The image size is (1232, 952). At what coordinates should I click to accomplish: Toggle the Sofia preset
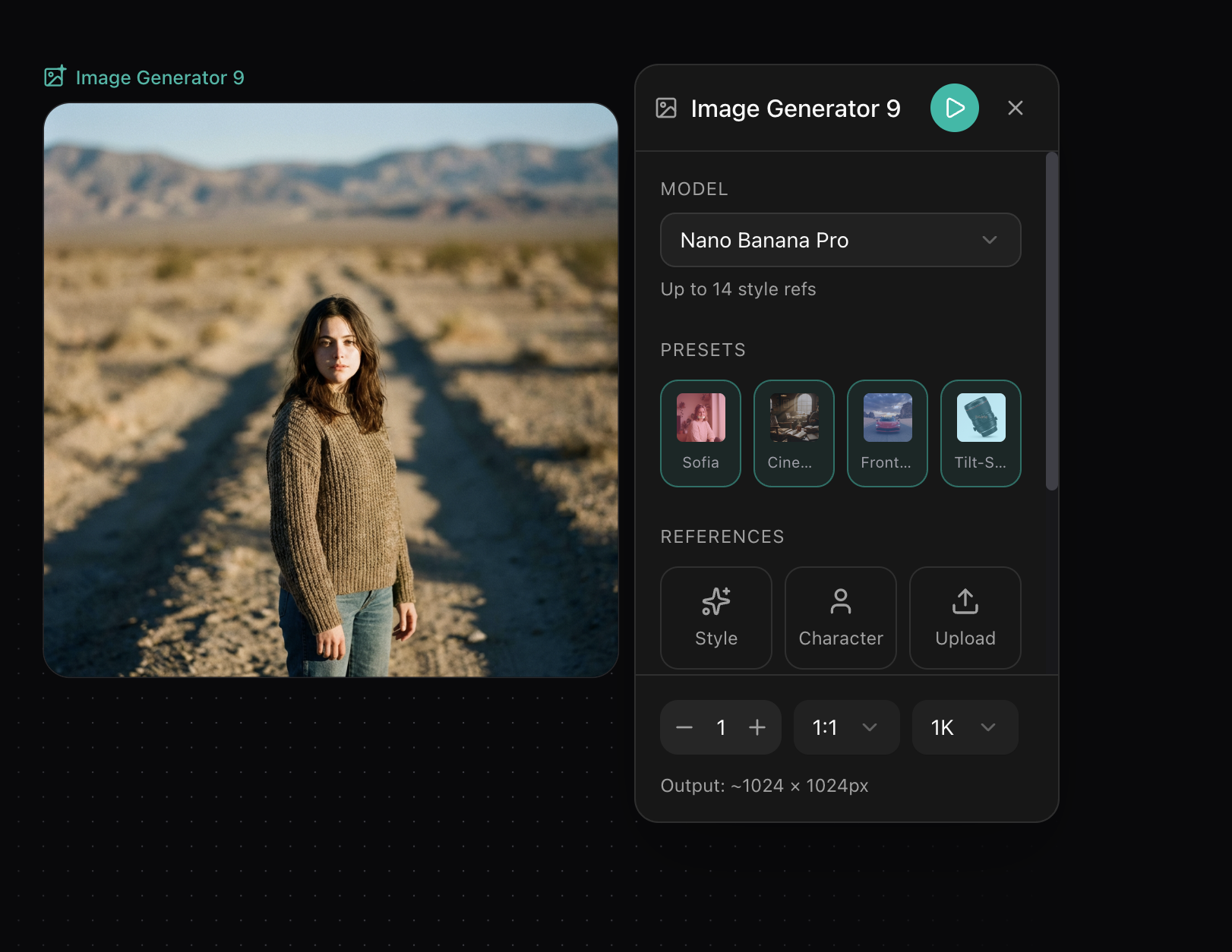700,433
